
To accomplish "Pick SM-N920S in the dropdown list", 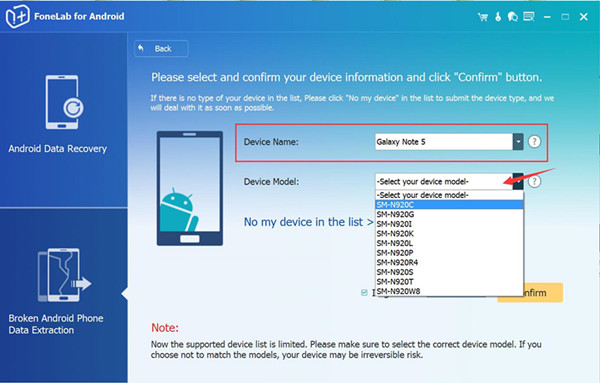I will pos(449,272).
